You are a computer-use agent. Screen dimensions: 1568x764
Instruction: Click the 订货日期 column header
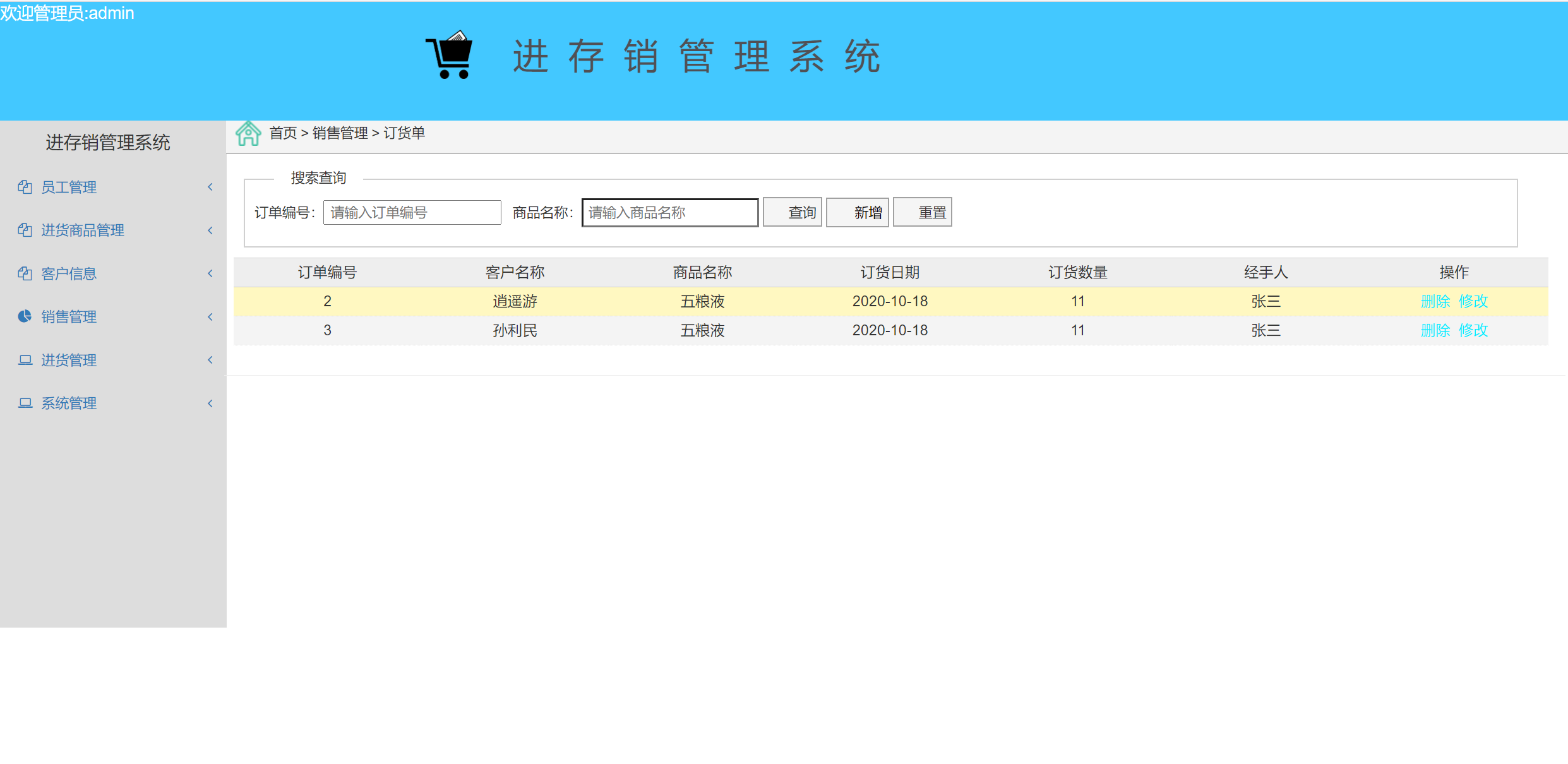pyautogui.click(x=890, y=272)
